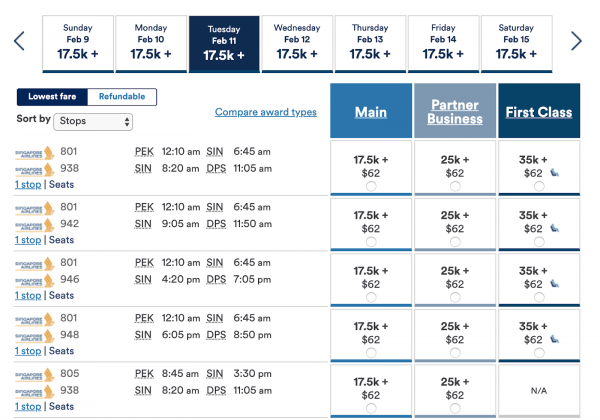Click the next week right arrow
The image size is (600, 420).
tap(576, 41)
